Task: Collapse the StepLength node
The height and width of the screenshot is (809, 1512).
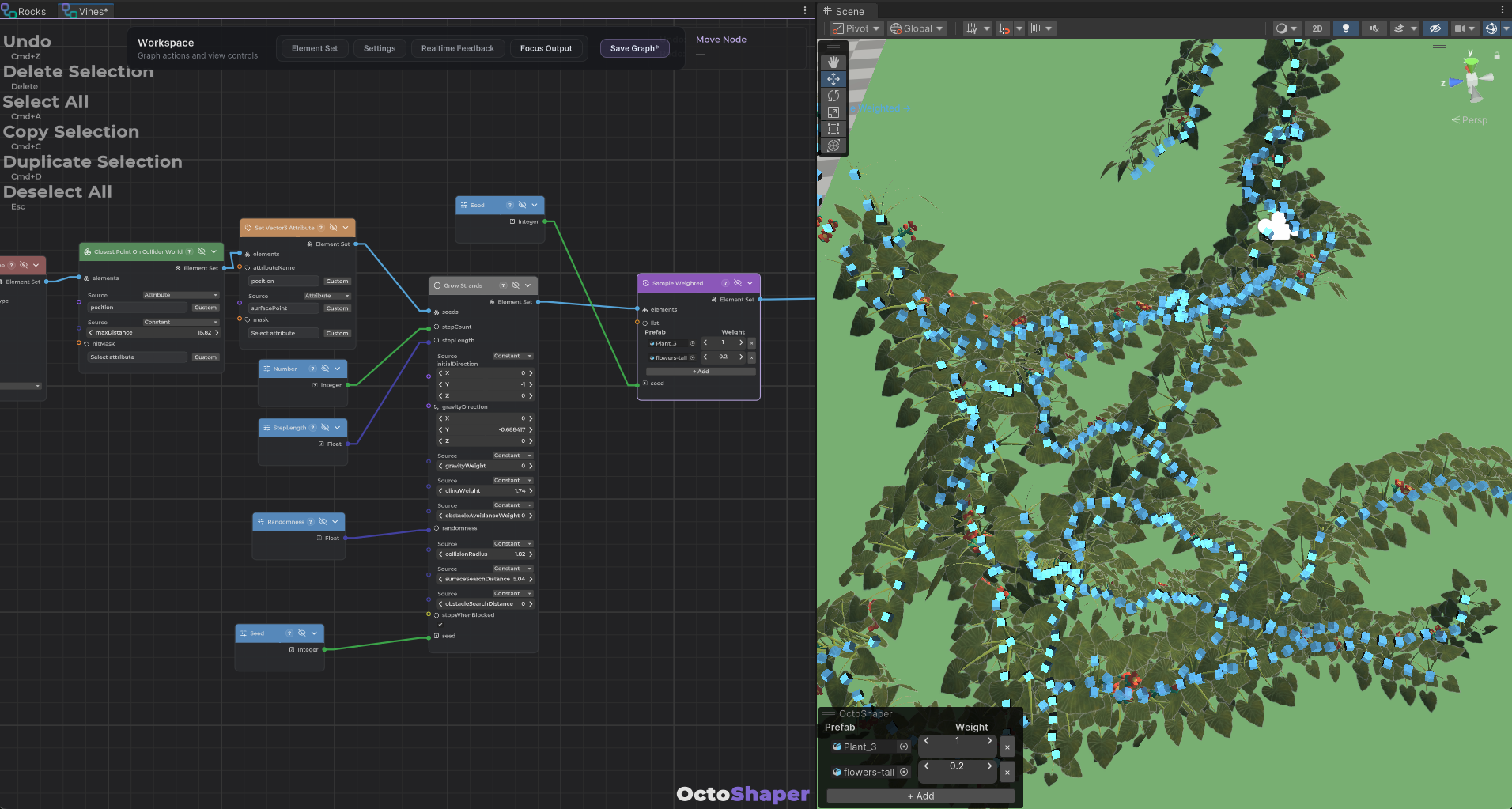Action: tap(338, 428)
